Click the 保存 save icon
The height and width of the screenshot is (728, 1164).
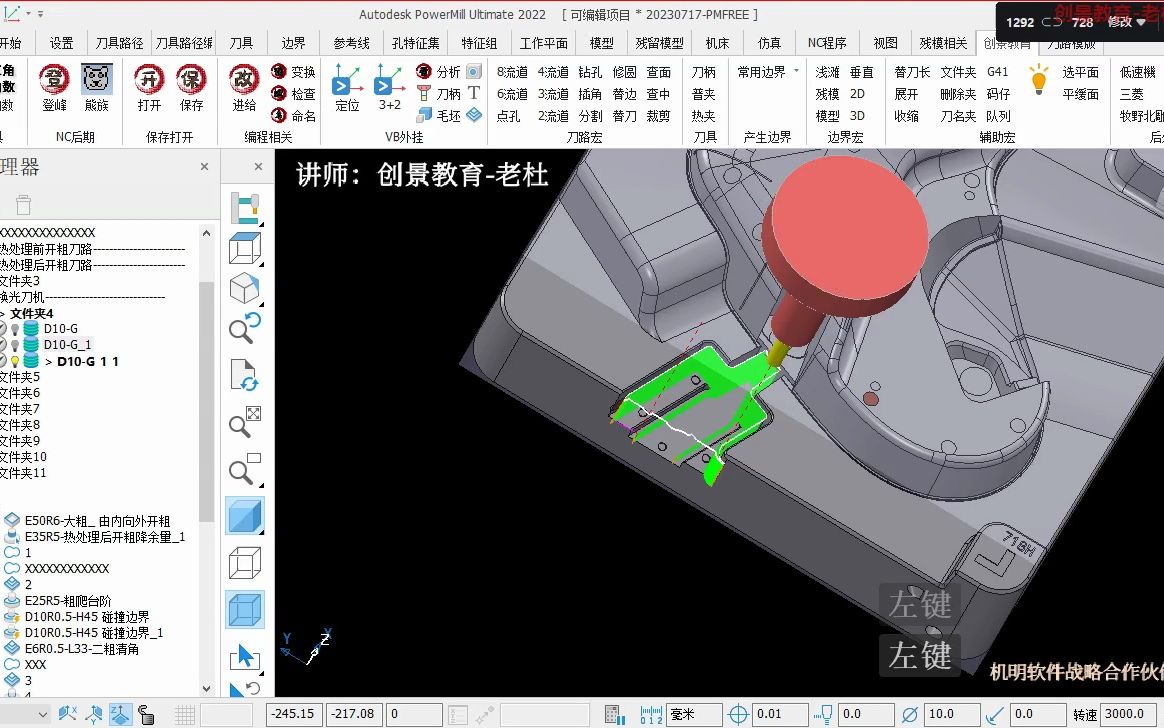click(192, 79)
